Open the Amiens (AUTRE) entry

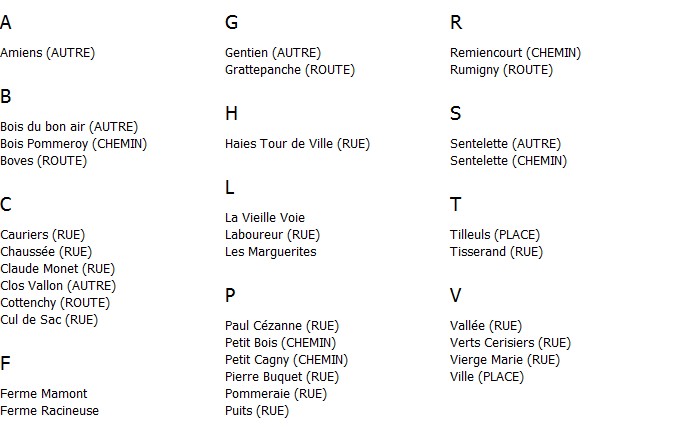click(x=47, y=53)
